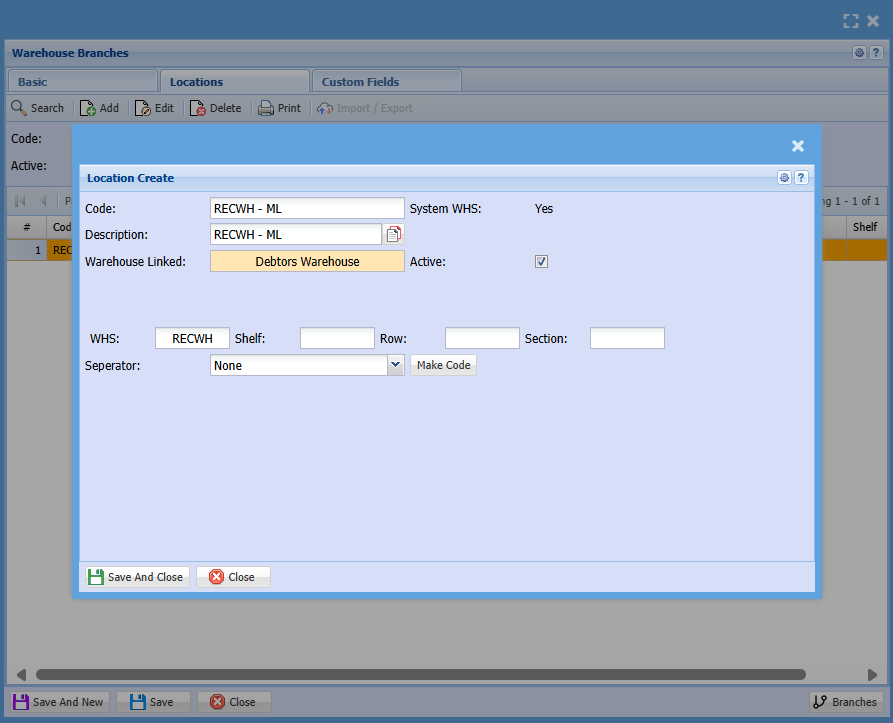This screenshot has height=723, width=893.
Task: Click the Debtors Warehouse linked field
Action: (x=307, y=262)
